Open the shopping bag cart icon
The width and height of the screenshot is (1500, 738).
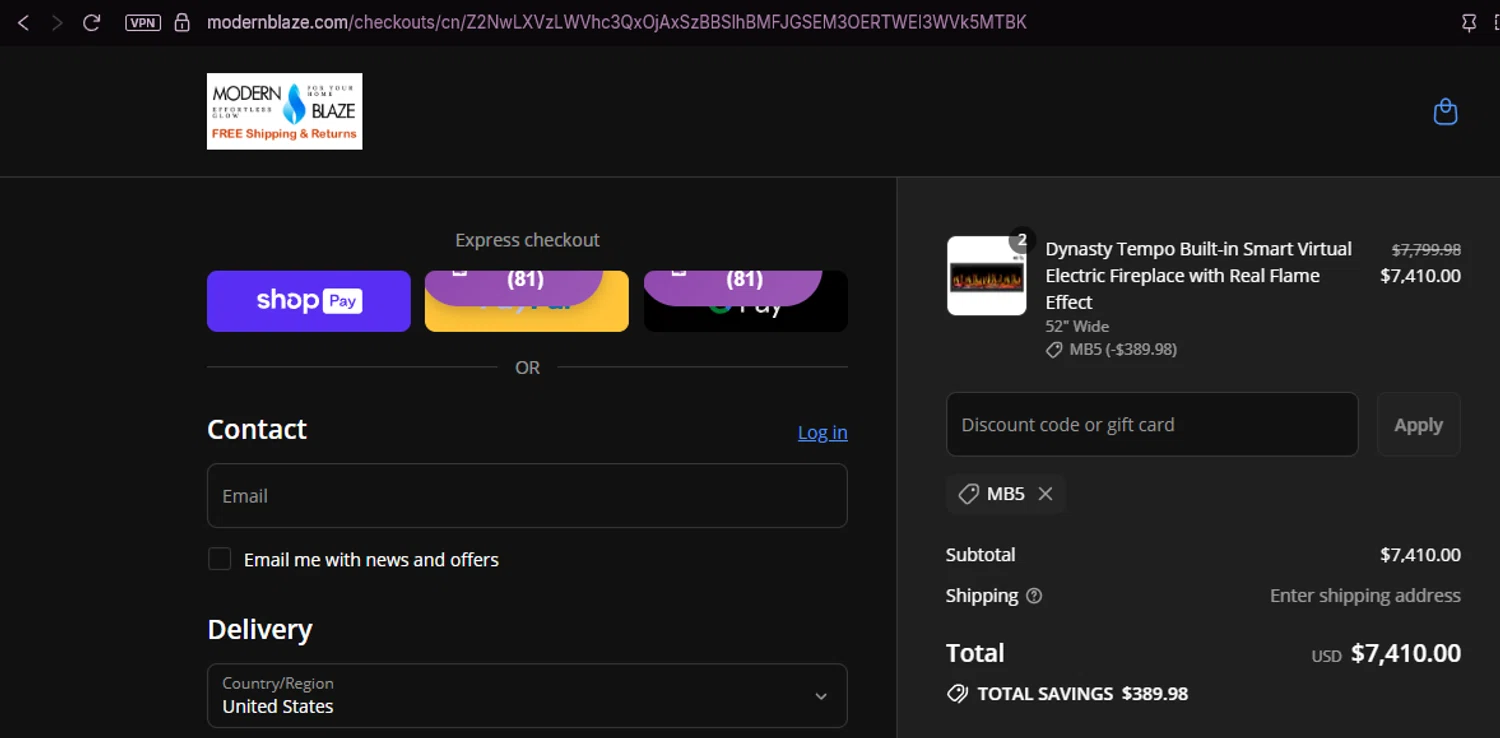tap(1445, 111)
